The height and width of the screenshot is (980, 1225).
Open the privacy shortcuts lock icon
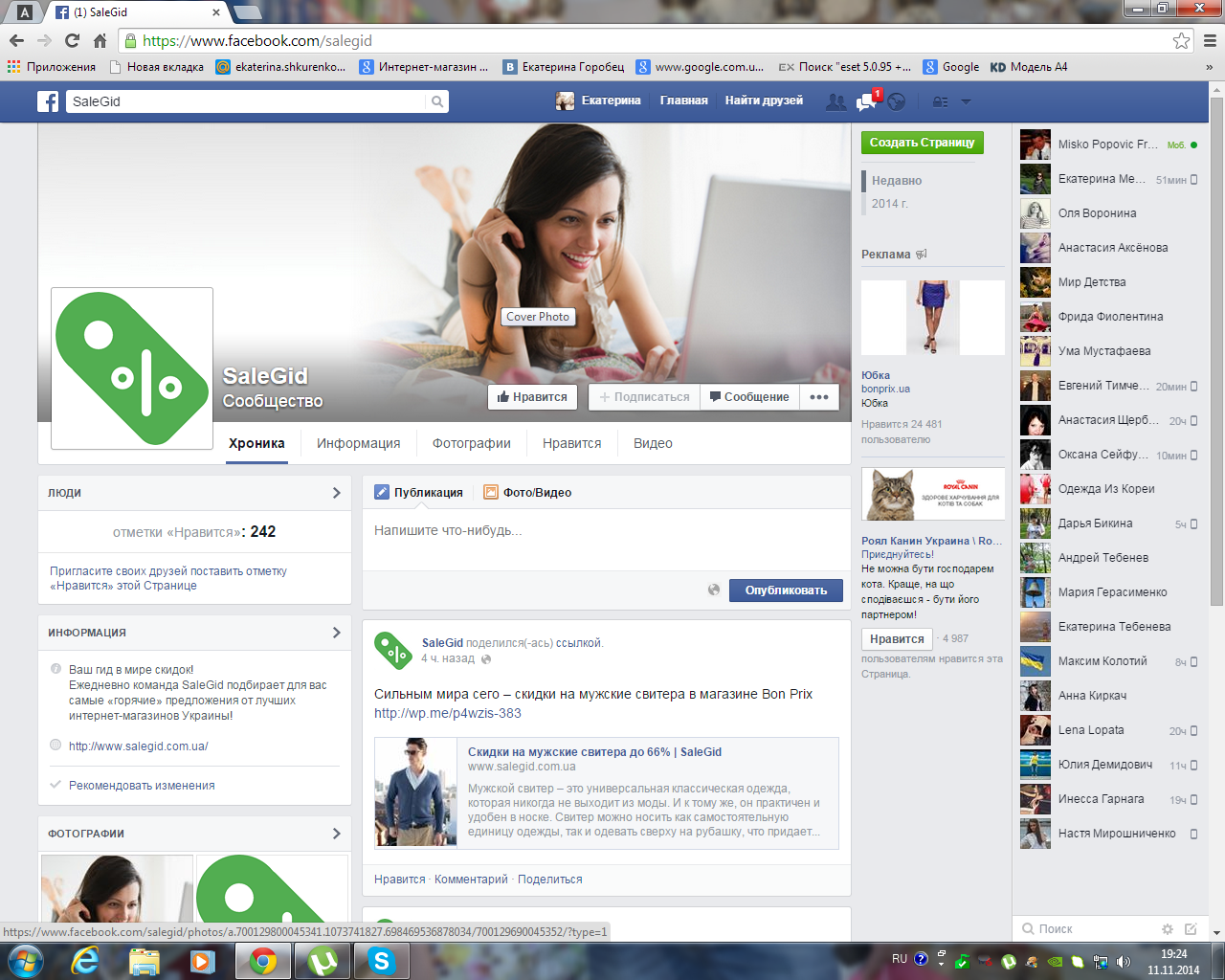(941, 101)
